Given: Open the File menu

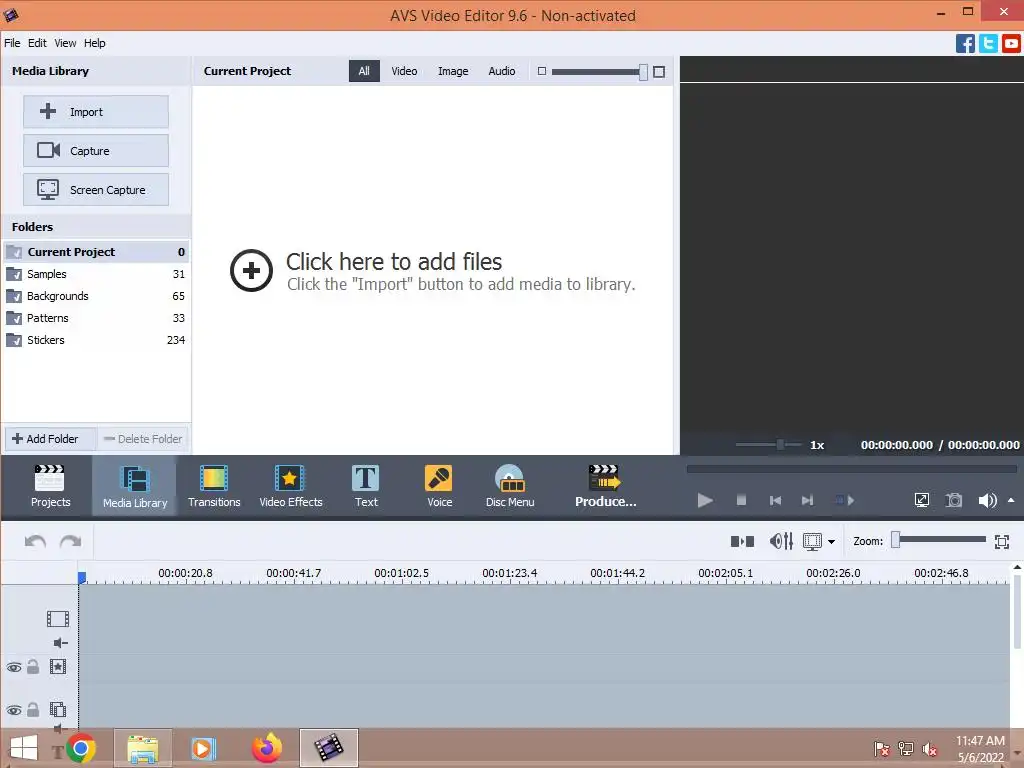Looking at the screenshot, I should tap(12, 43).
